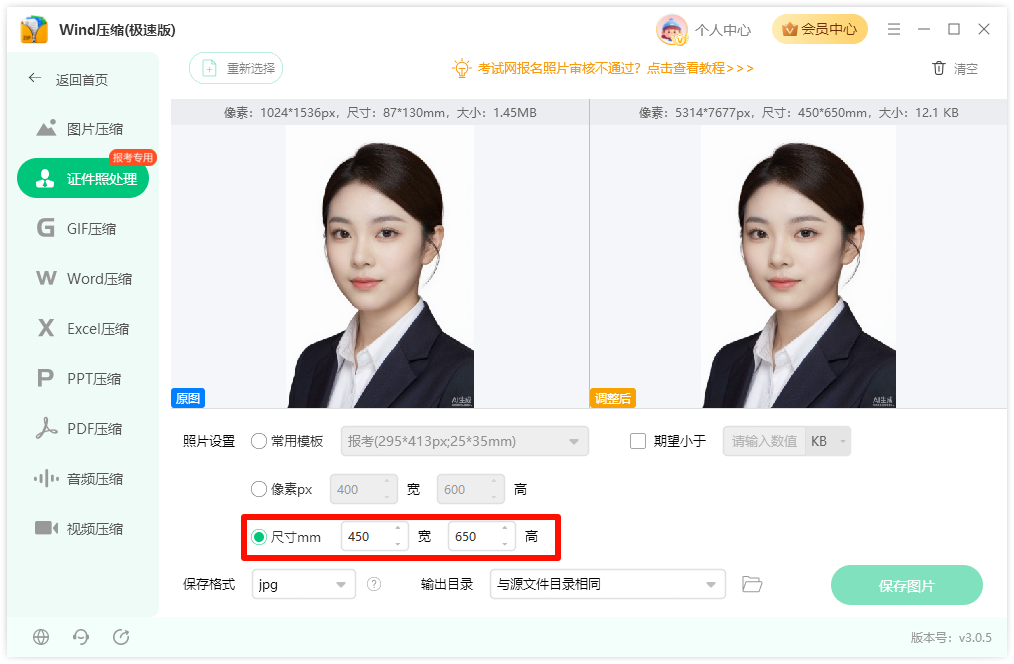Switch to Word压缩 section
Viewport: 1014px width, 664px height.
pos(83,279)
